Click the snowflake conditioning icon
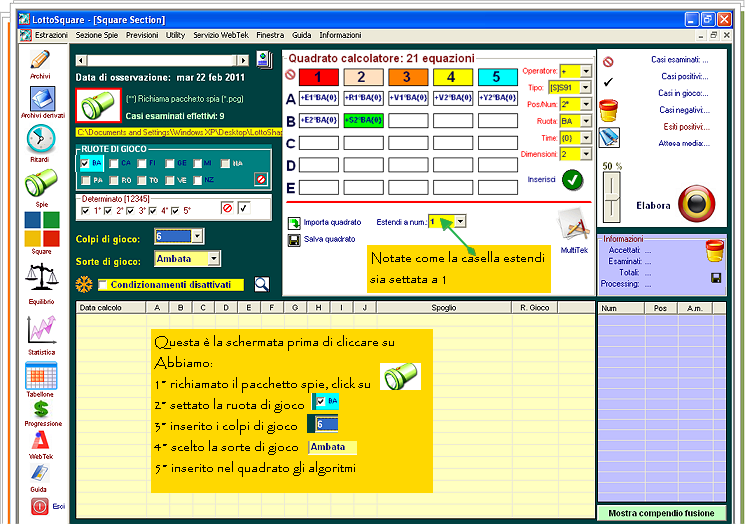745x524 pixels. point(84,285)
